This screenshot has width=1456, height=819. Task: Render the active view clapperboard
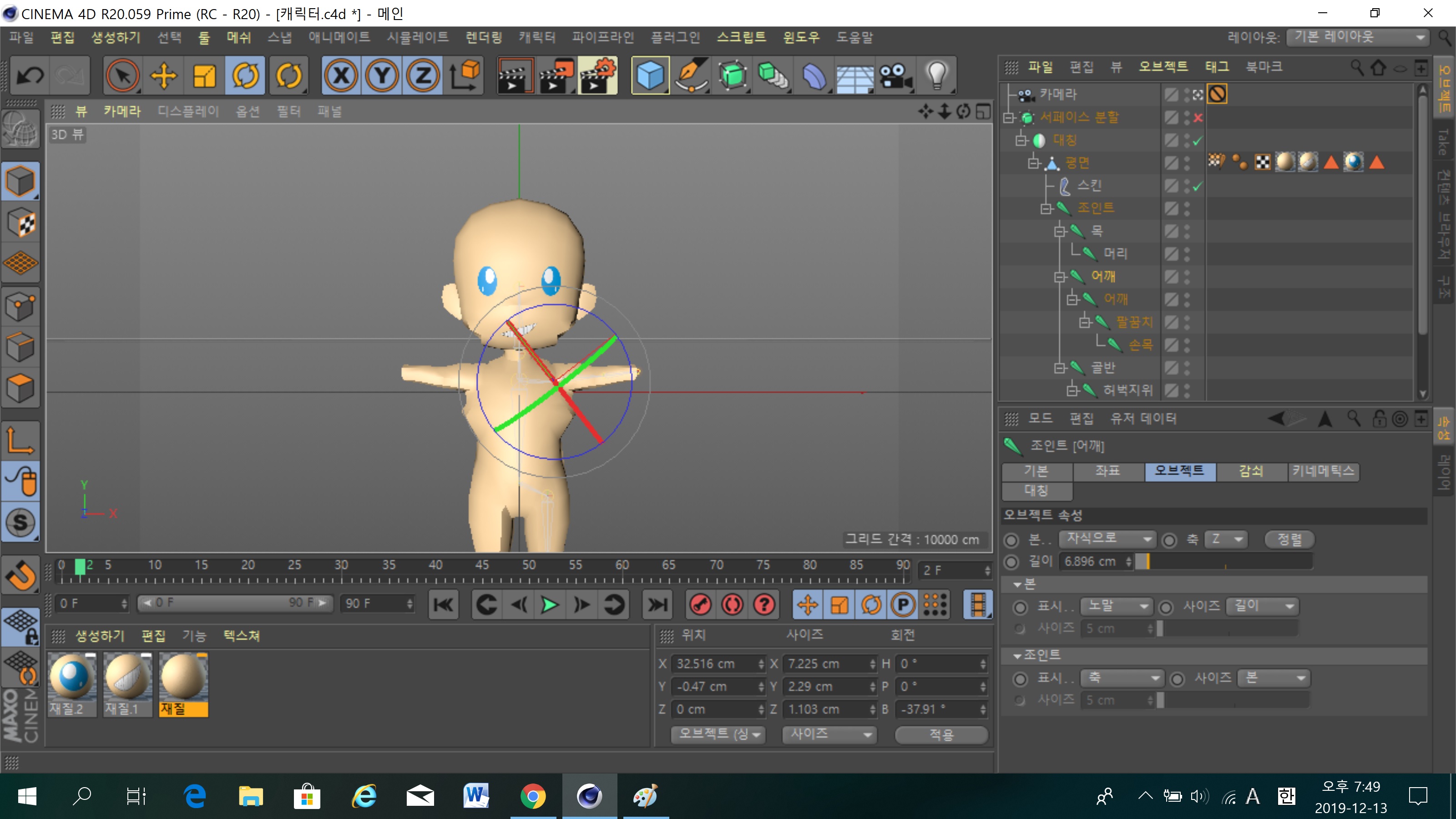click(x=515, y=75)
